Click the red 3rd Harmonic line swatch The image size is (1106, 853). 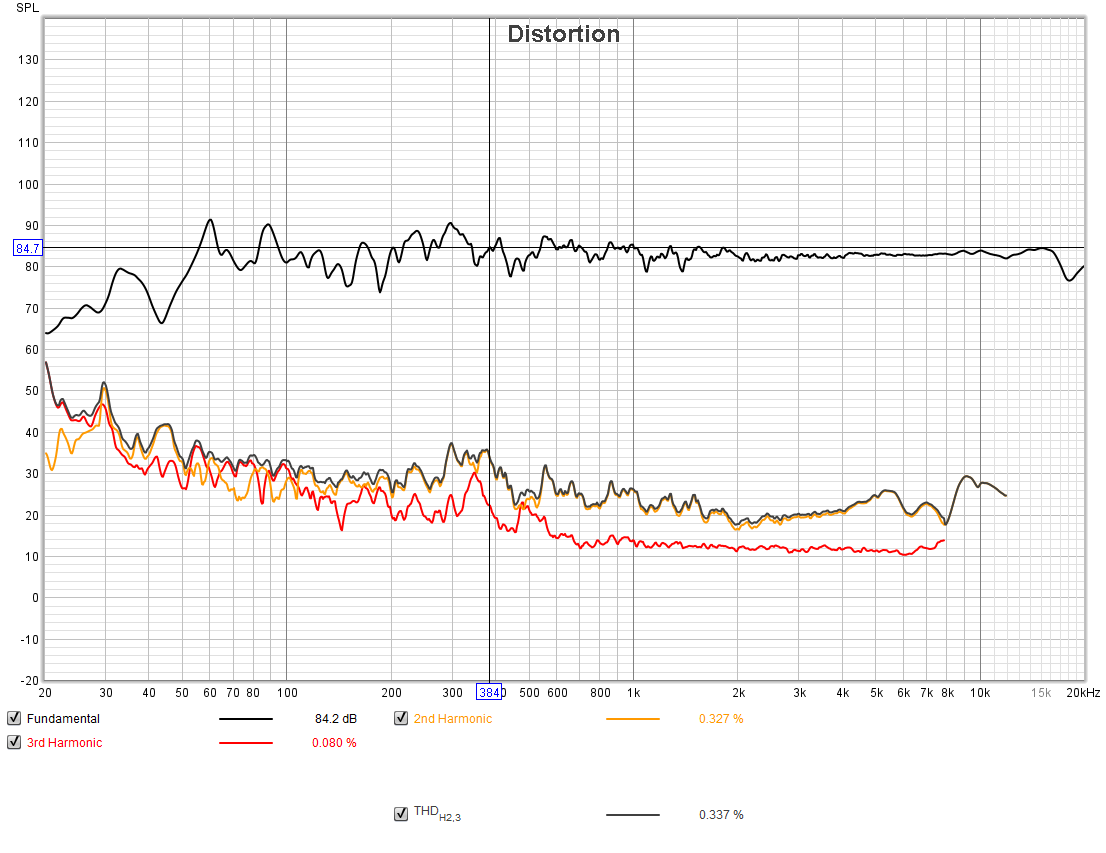(245, 743)
